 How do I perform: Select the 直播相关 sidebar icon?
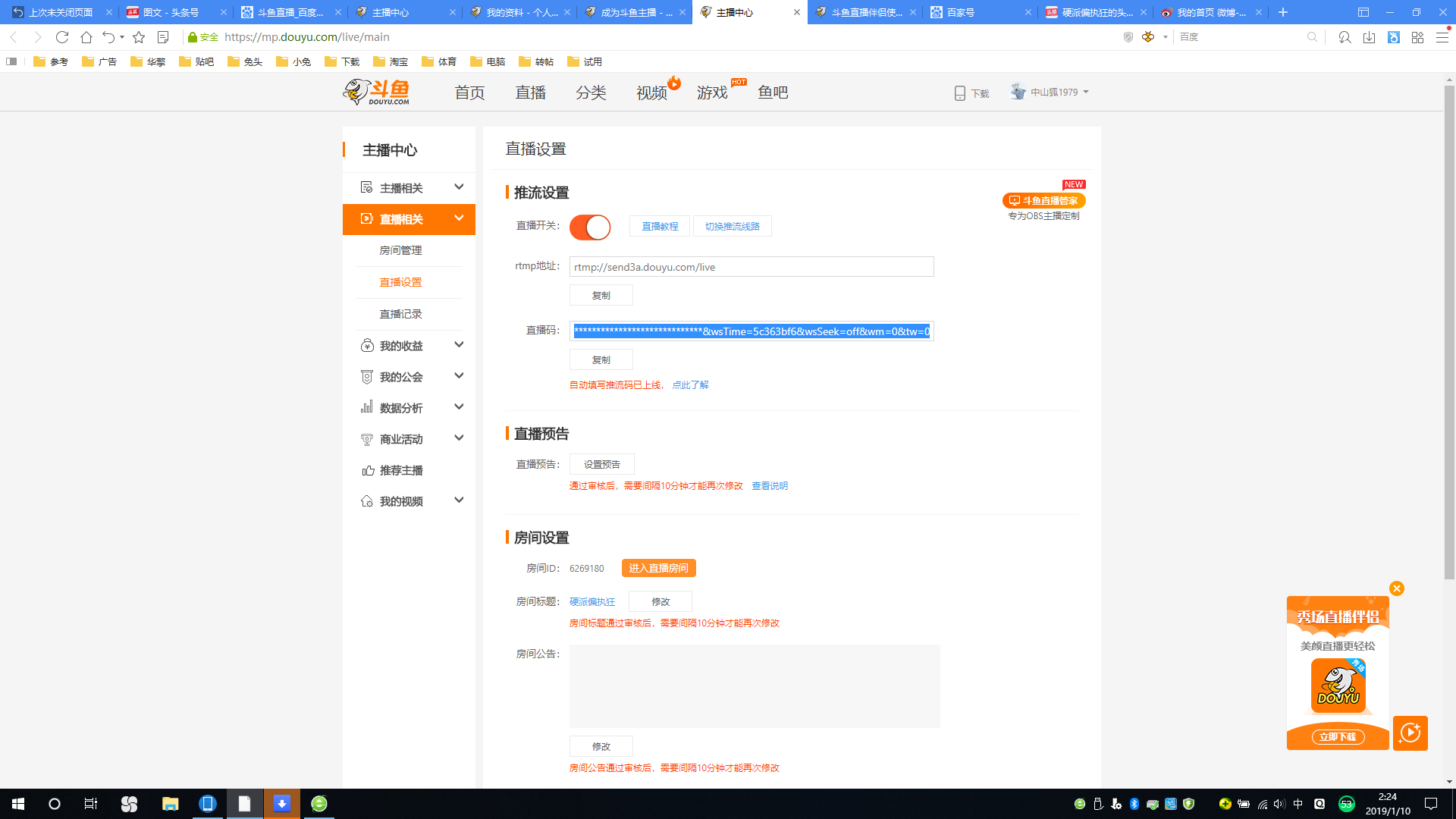point(366,218)
